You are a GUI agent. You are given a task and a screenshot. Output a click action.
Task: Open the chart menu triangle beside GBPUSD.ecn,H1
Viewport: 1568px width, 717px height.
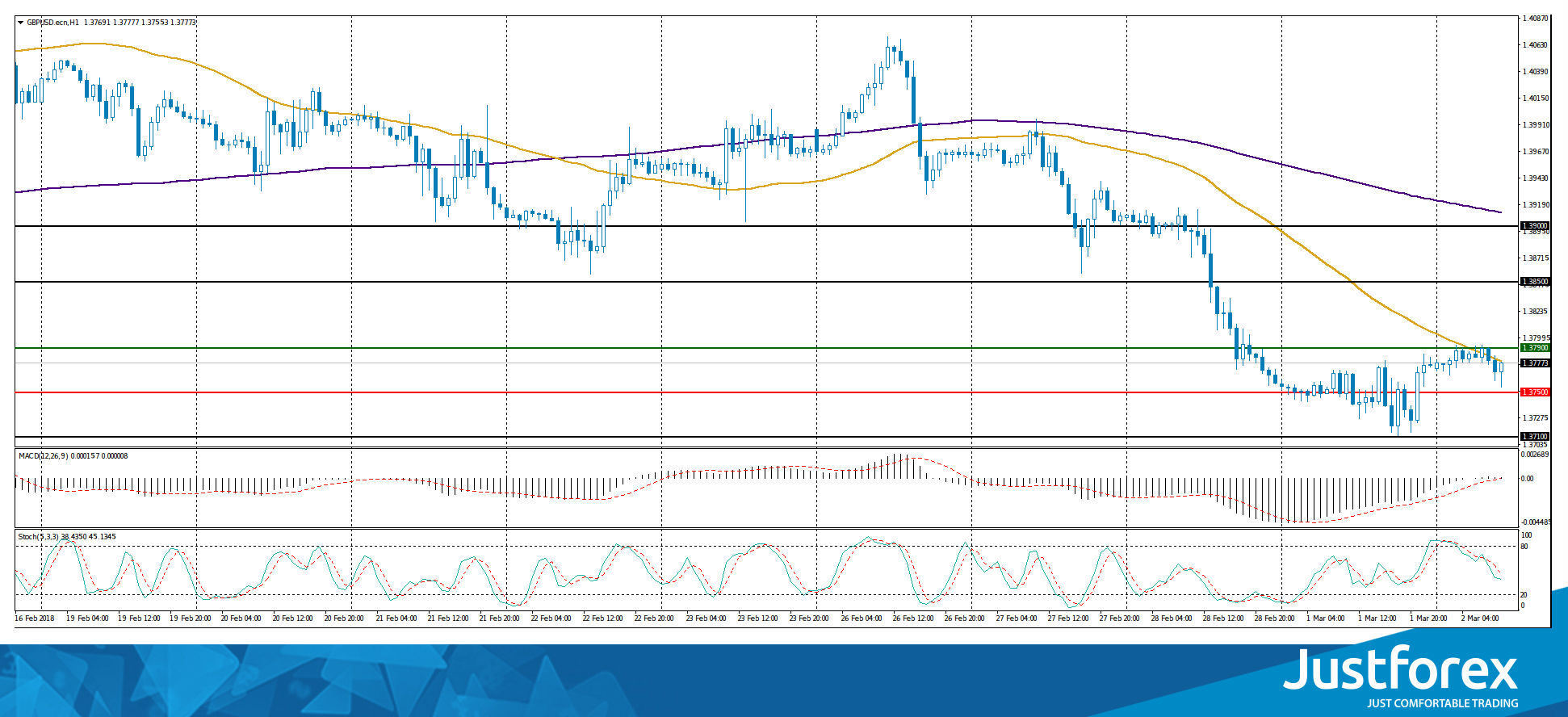click(x=20, y=23)
